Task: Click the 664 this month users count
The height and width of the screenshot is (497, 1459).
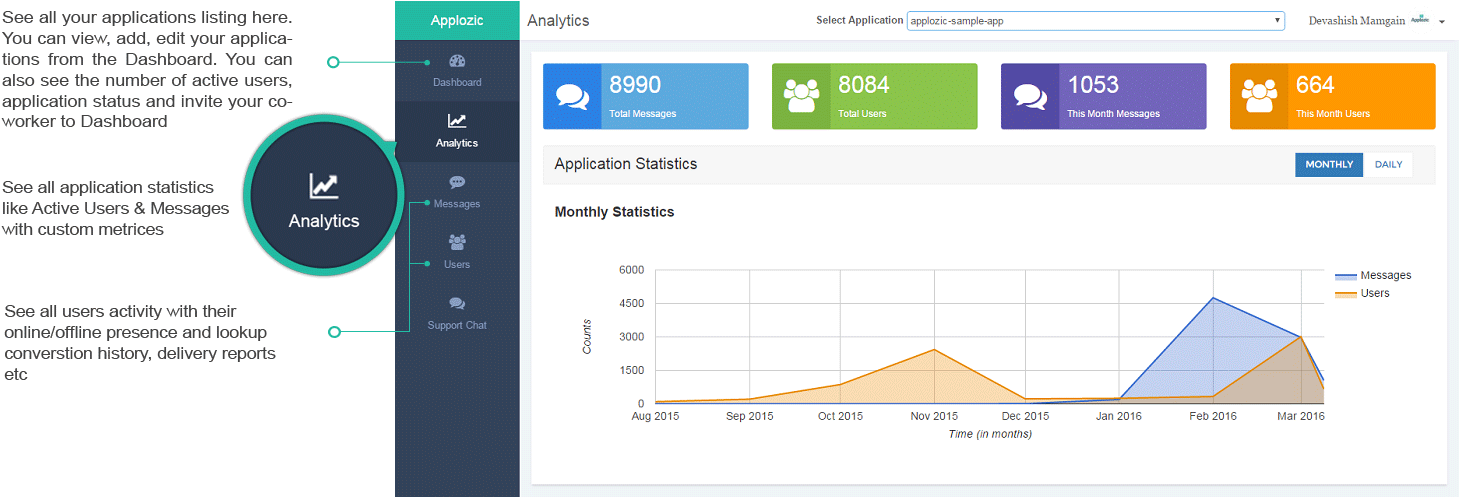Action: (1315, 85)
